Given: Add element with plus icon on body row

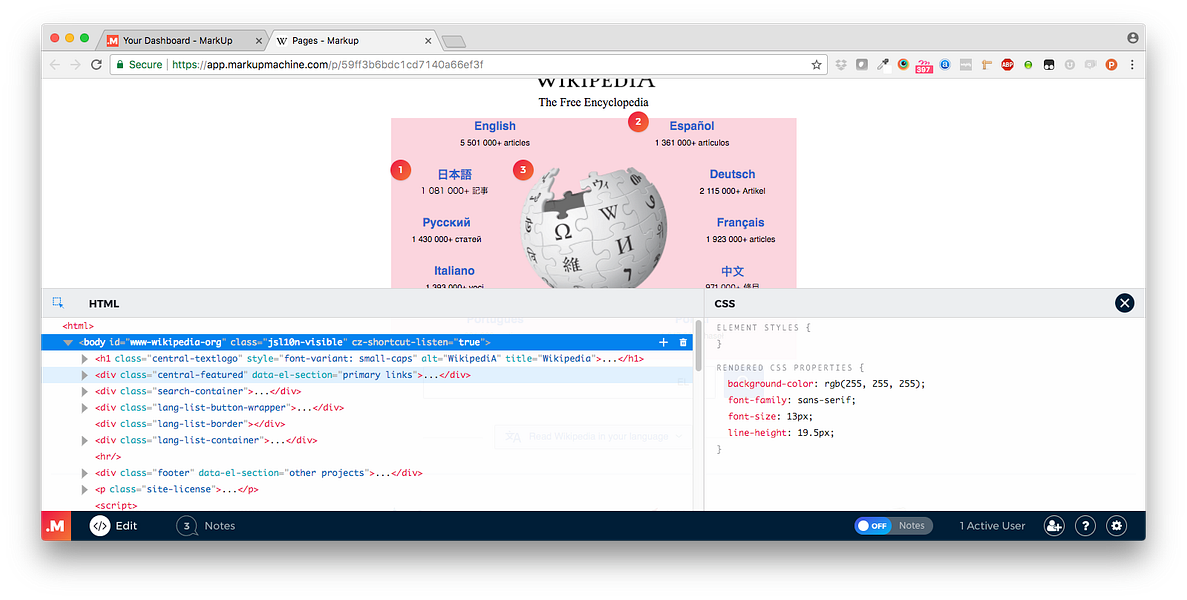Looking at the screenshot, I should (663, 342).
